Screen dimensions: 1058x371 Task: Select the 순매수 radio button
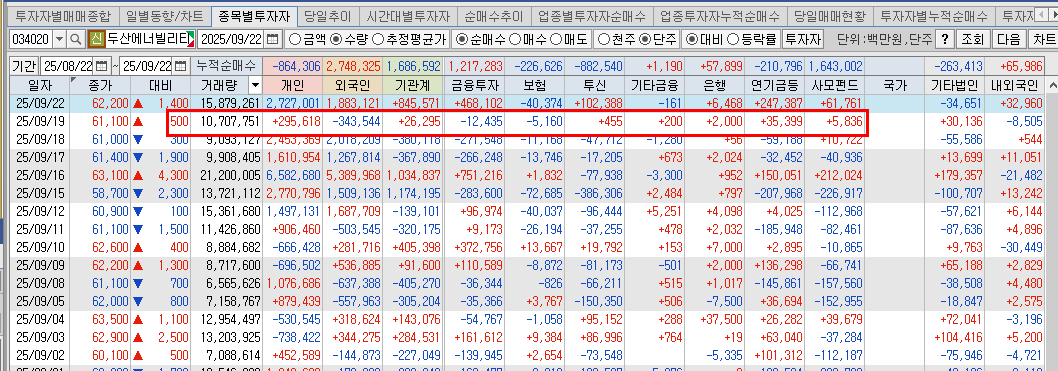(462, 40)
